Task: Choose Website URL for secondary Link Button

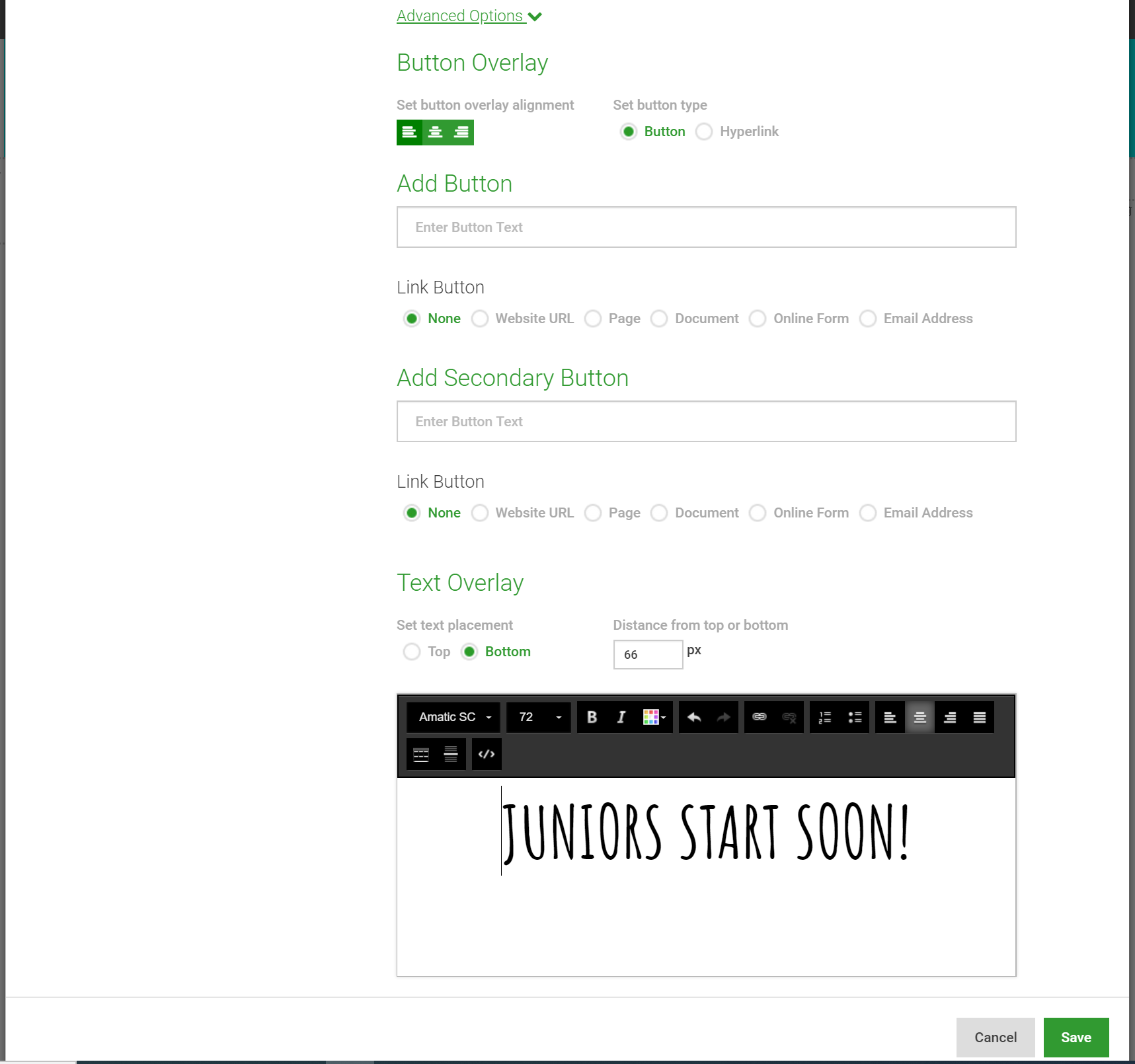Action: click(480, 513)
